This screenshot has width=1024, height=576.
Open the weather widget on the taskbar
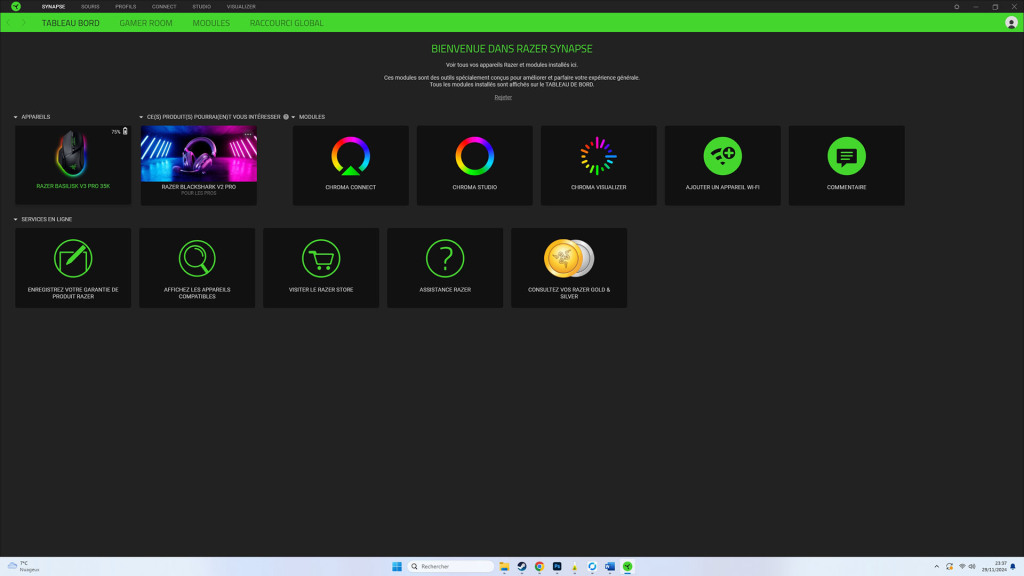pos(24,566)
